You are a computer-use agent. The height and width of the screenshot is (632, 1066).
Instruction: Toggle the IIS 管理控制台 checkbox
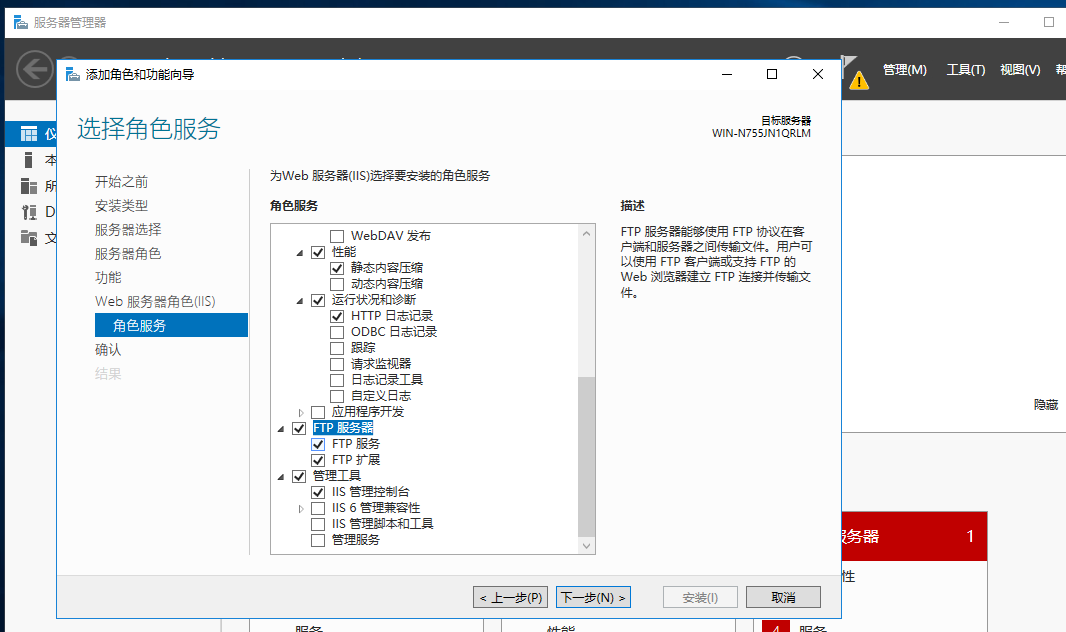[x=317, y=492]
